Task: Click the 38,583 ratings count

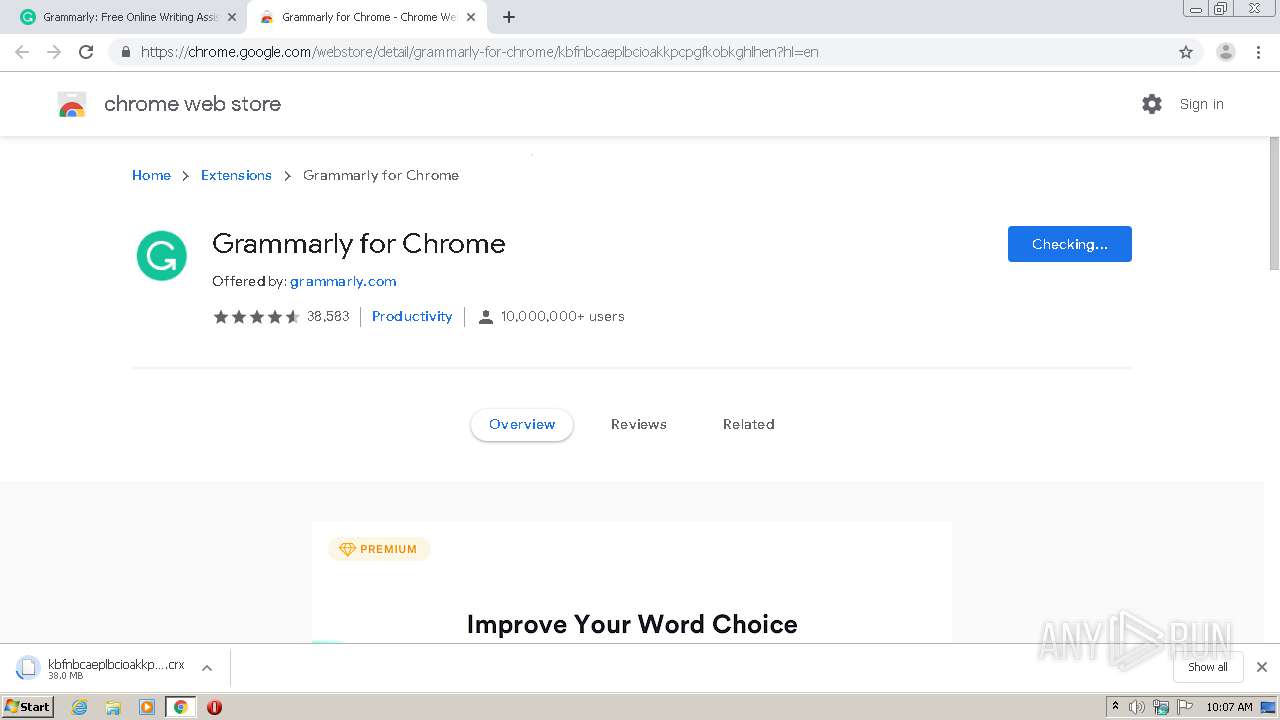Action: click(328, 316)
